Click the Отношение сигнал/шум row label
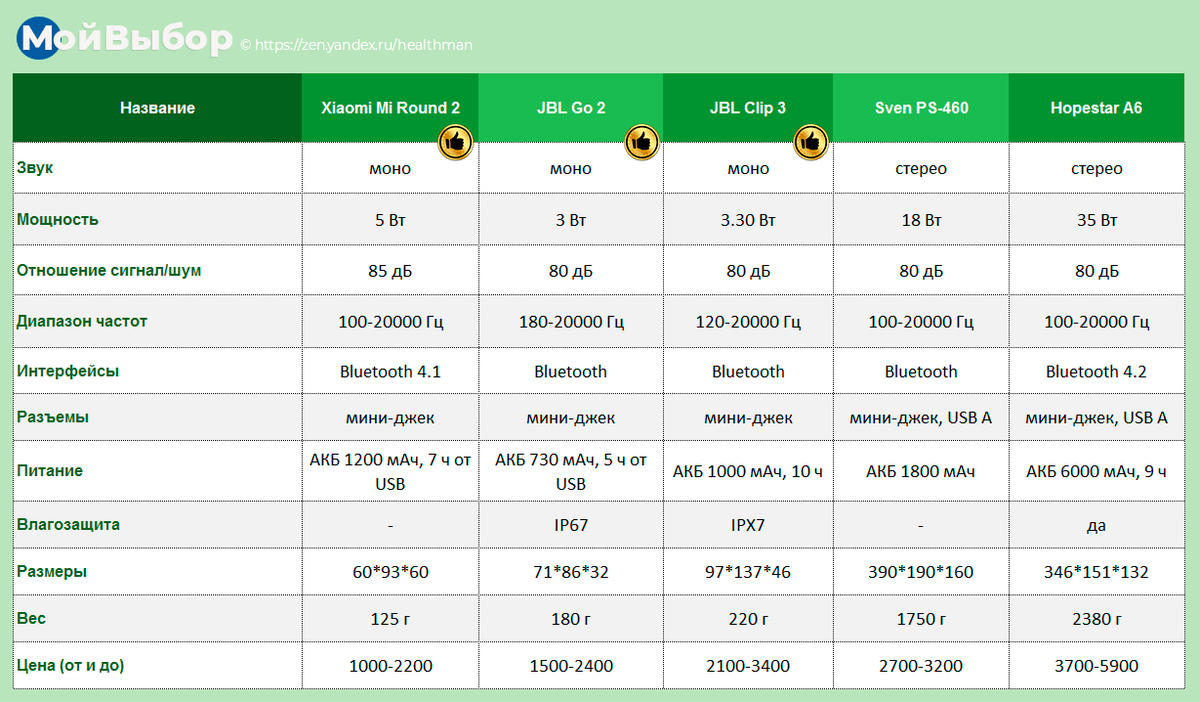The width and height of the screenshot is (1200, 702). coord(109,270)
